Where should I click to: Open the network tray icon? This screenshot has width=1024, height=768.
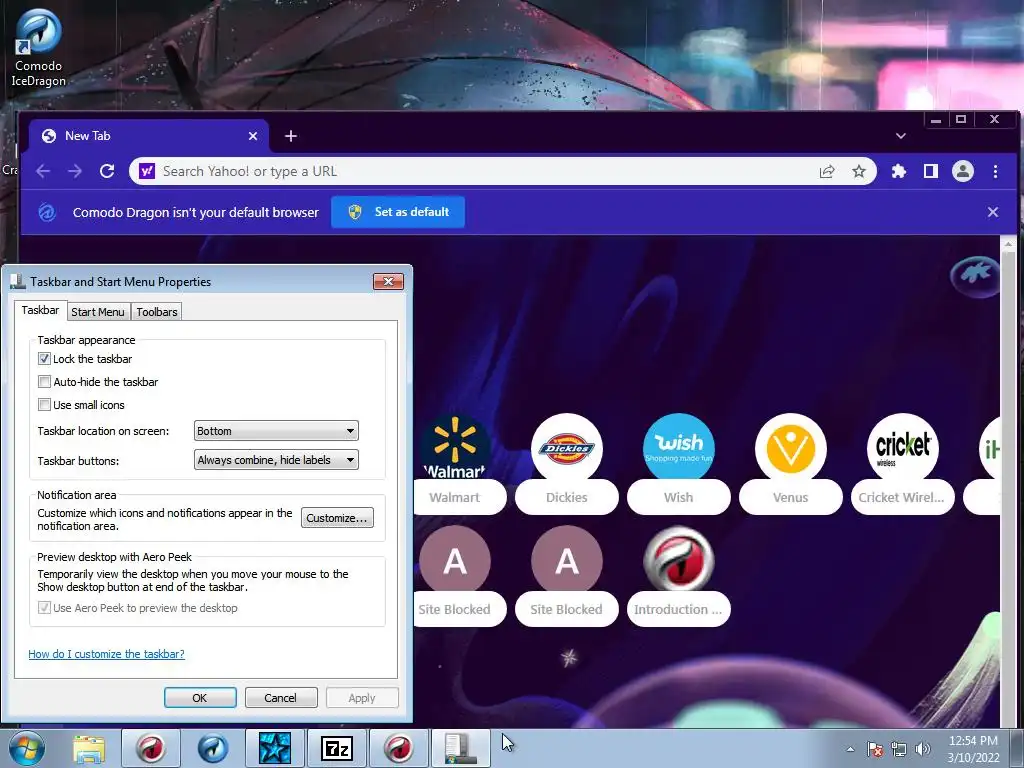point(899,749)
